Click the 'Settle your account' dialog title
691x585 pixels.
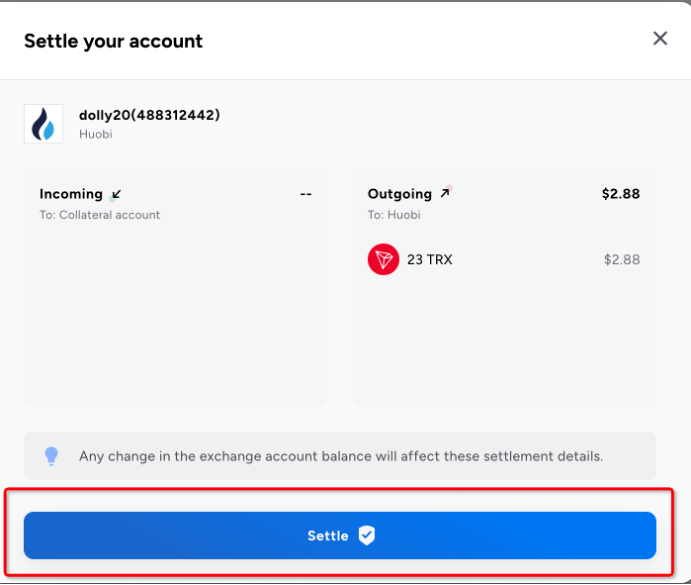[x=113, y=41]
